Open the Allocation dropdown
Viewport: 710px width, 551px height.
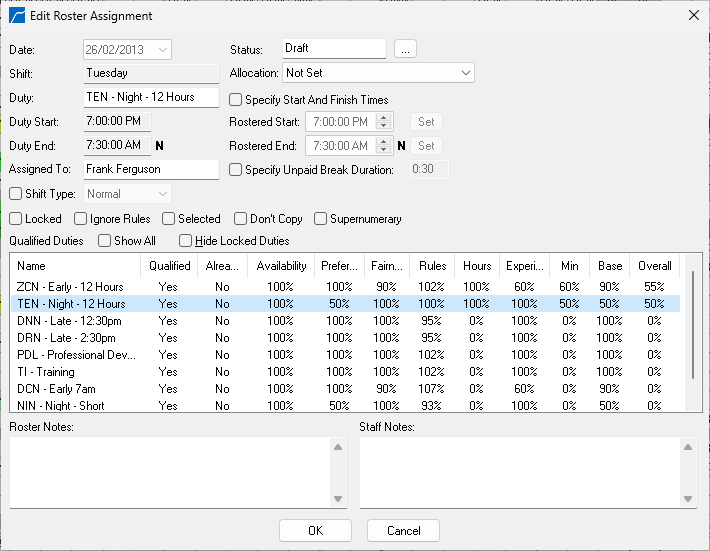point(466,73)
